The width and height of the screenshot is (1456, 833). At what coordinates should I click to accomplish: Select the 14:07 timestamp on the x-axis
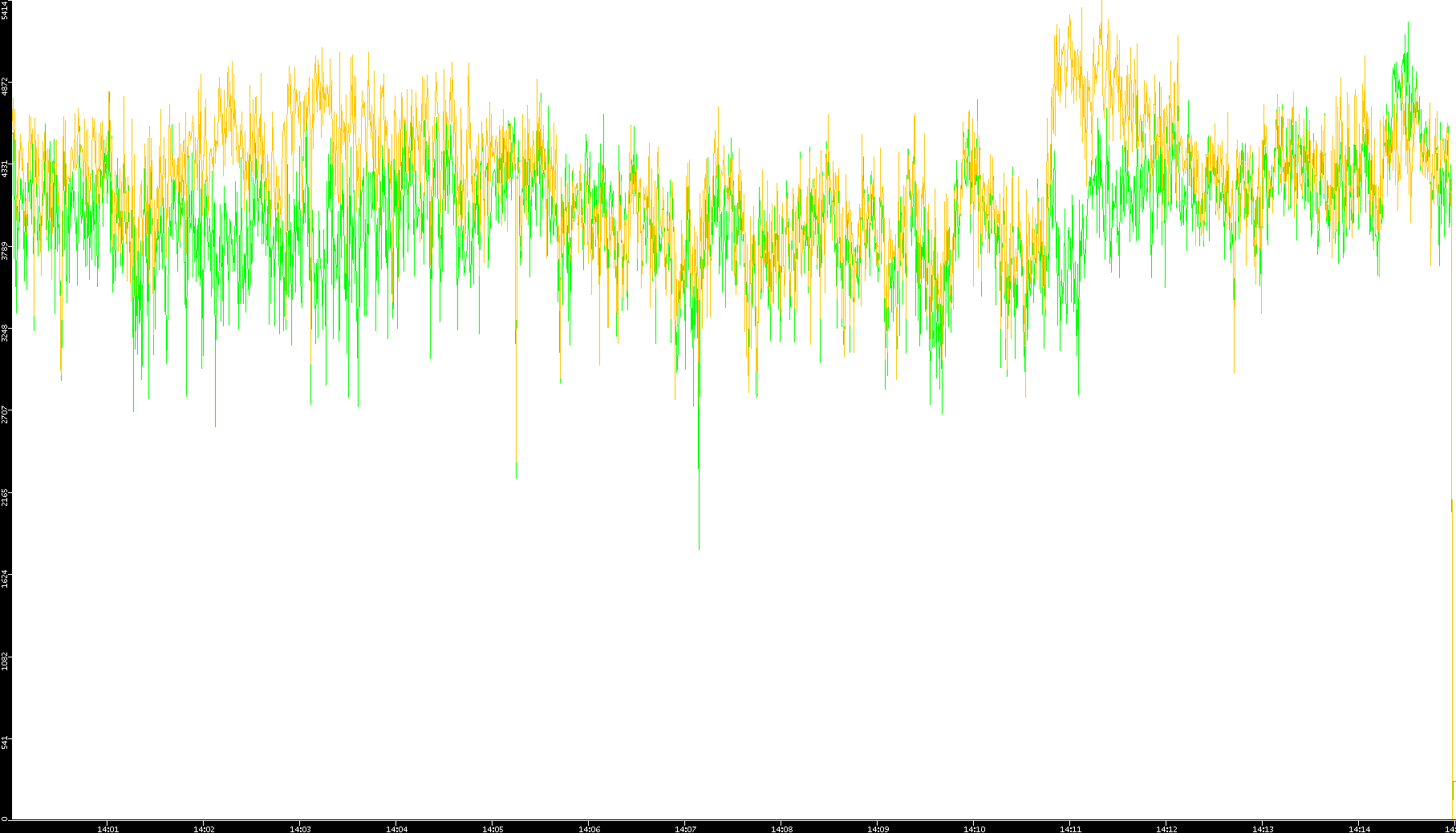pos(685,829)
